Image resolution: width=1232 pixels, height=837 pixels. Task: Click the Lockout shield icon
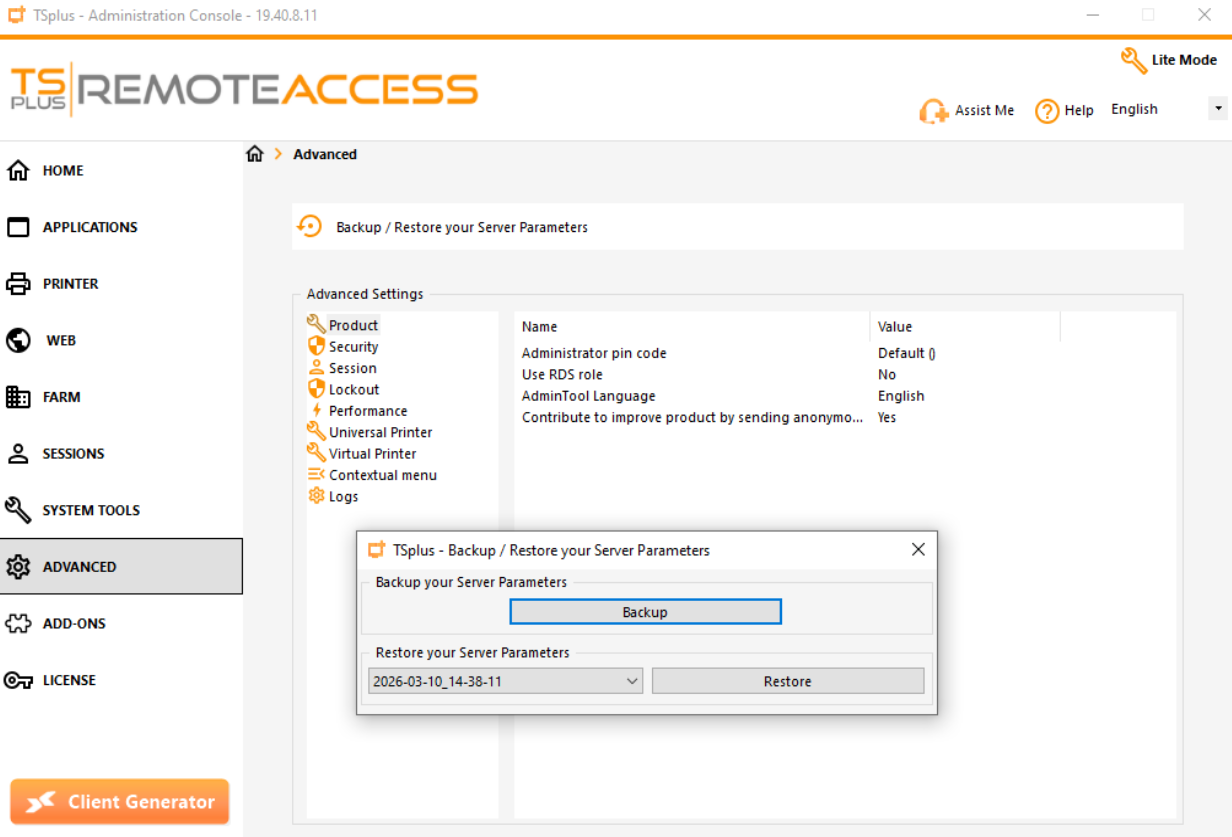coord(316,389)
